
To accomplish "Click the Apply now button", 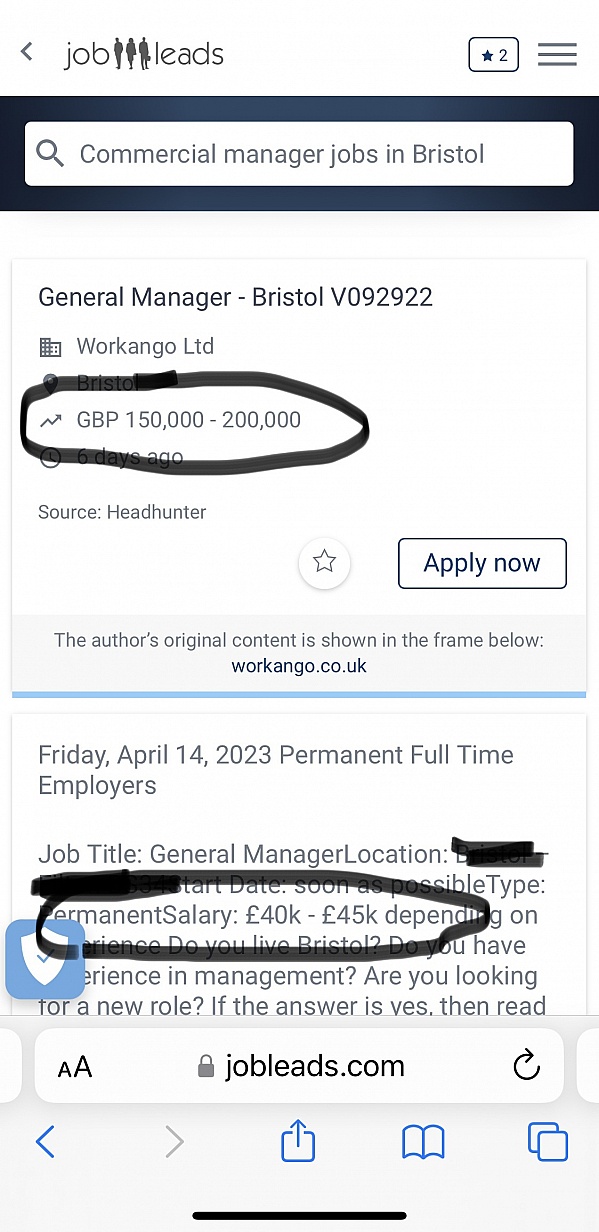I will (482, 563).
